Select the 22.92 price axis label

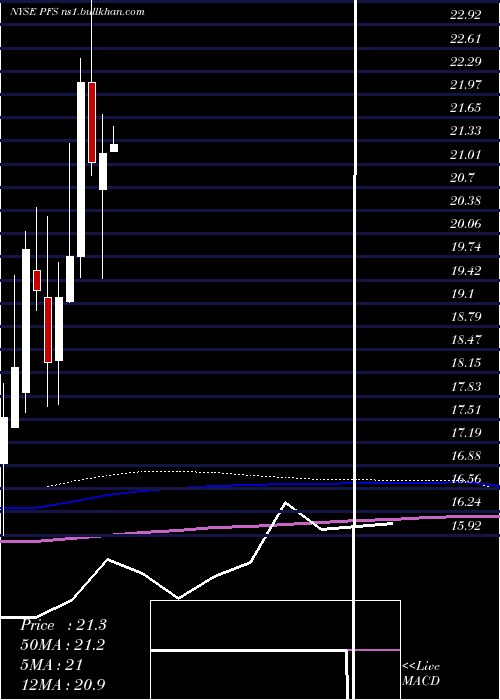point(466,15)
